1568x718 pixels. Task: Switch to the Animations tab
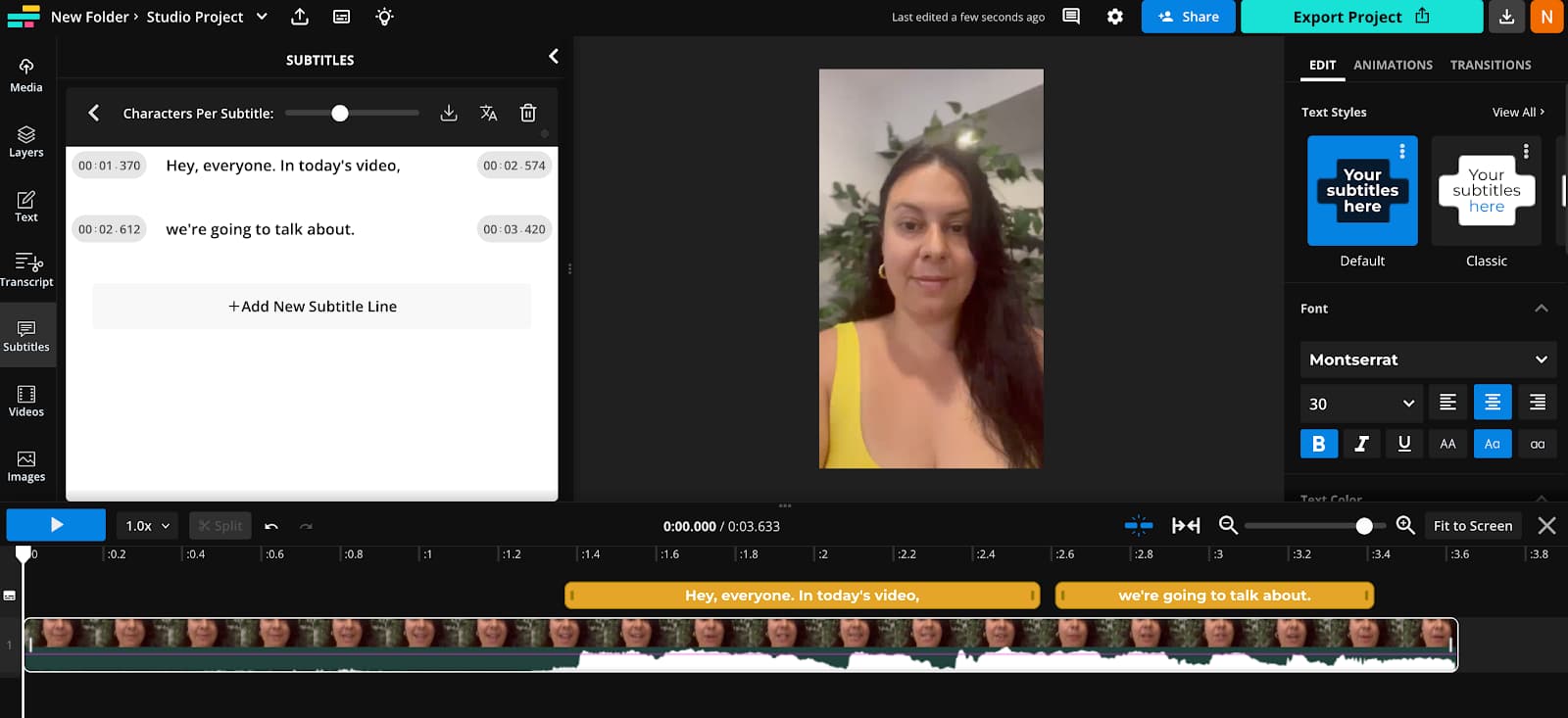1393,65
